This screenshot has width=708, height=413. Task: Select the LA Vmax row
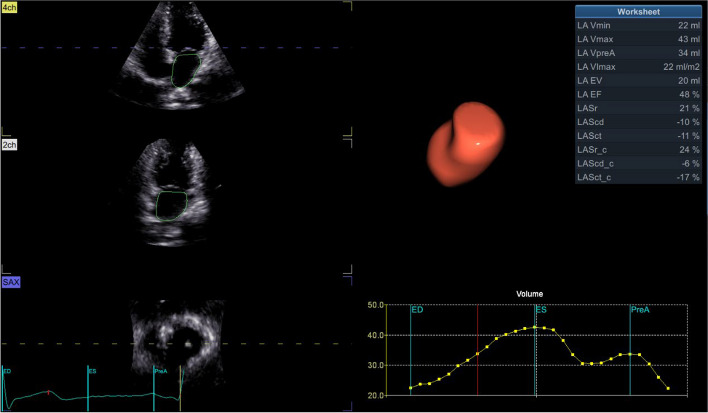coord(638,39)
